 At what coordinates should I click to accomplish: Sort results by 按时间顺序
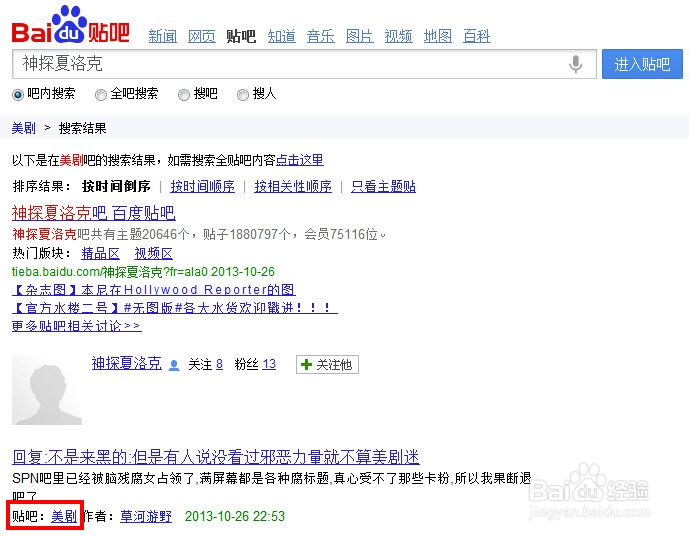[203, 186]
